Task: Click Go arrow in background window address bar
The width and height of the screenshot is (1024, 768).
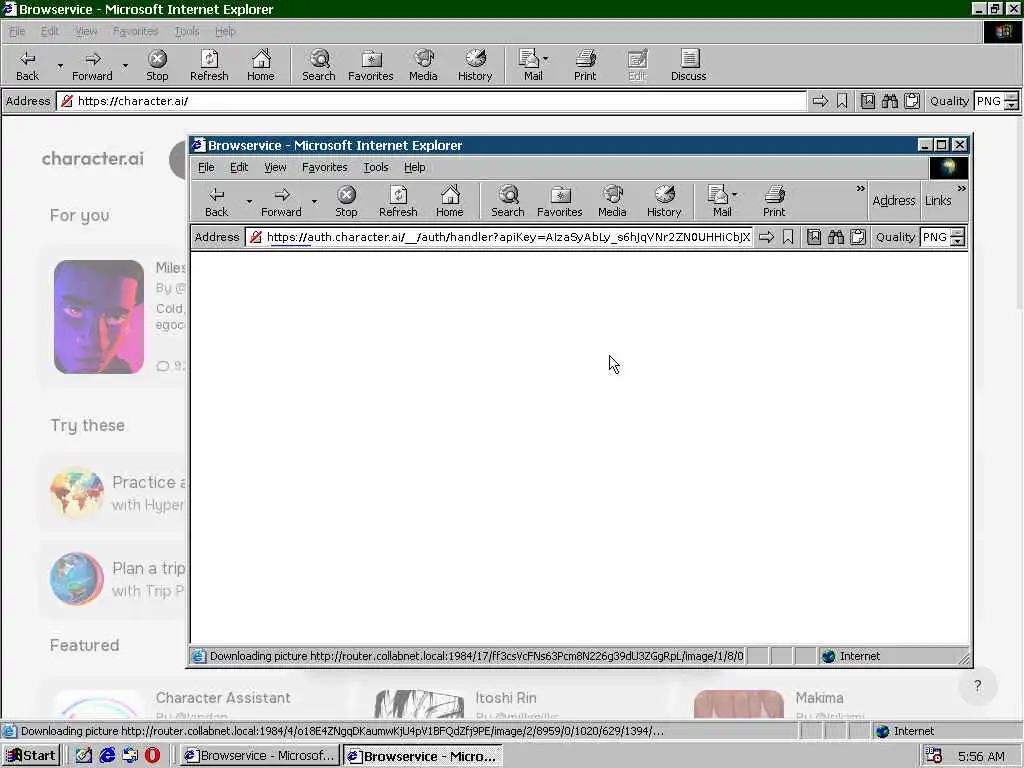Action: 820,101
